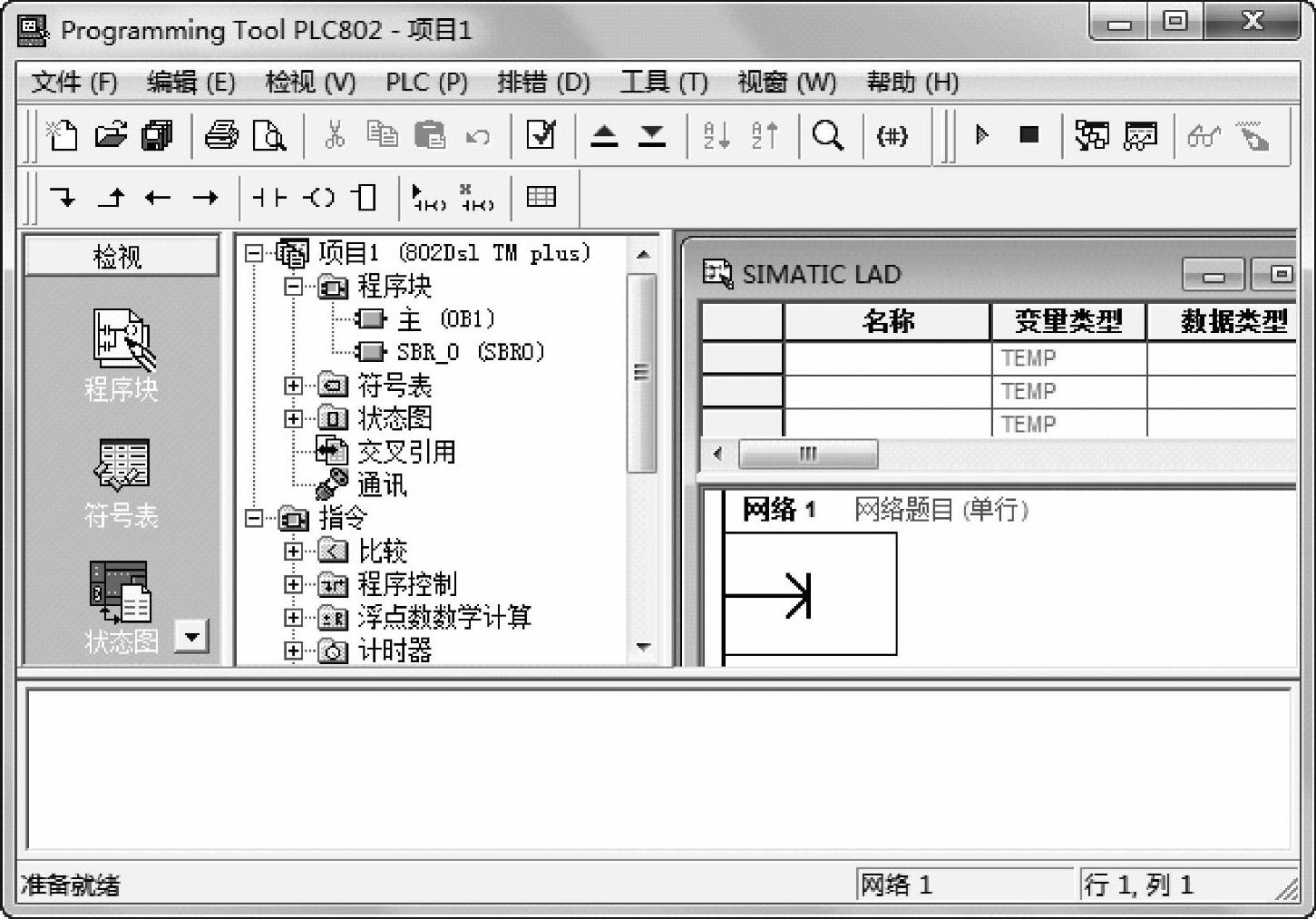Click the tree panel's vertical scrollbar thumb
Image resolution: width=1316 pixels, height=919 pixels.
(641, 373)
